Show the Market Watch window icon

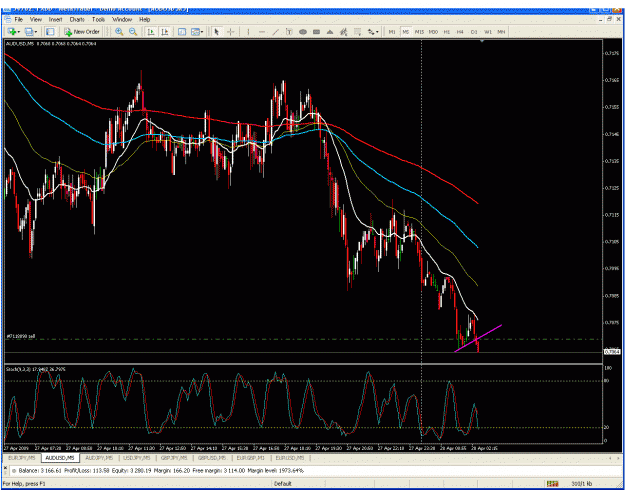point(50,32)
